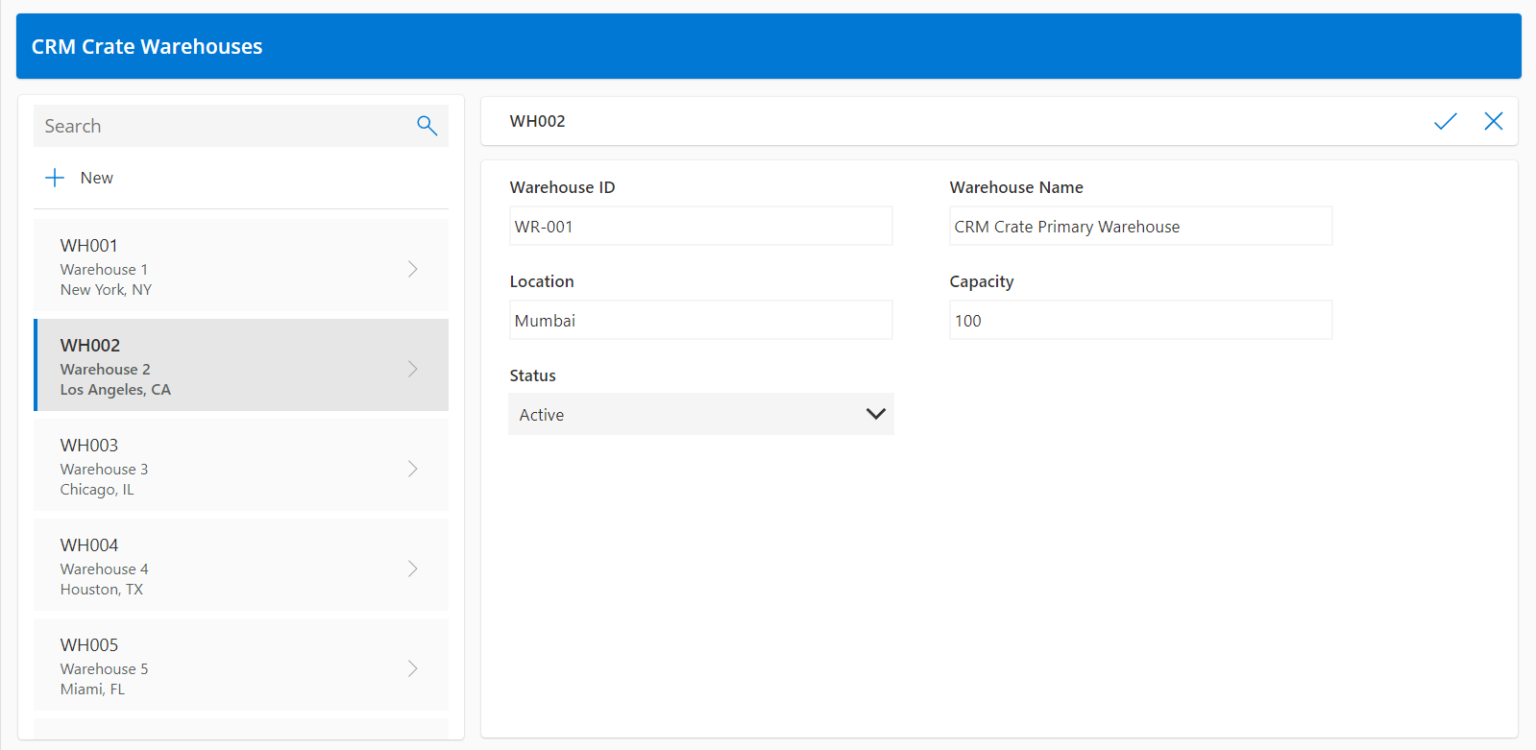This screenshot has height=750, width=1536.
Task: Save warehouse changes using the checkmark icon
Action: (1444, 120)
